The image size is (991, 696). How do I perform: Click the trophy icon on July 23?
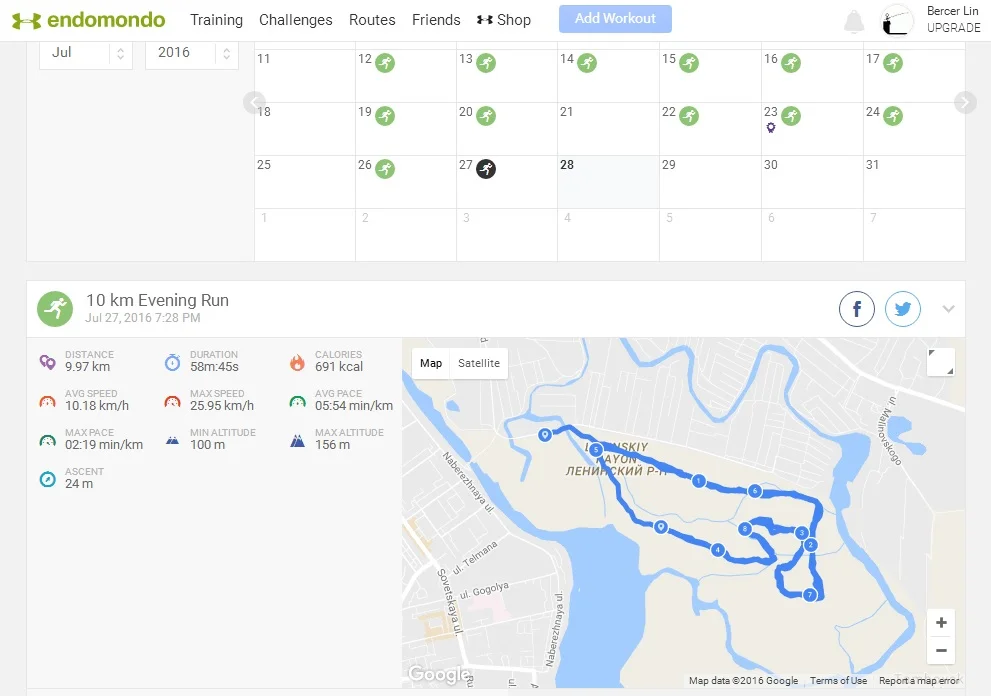coord(771,128)
